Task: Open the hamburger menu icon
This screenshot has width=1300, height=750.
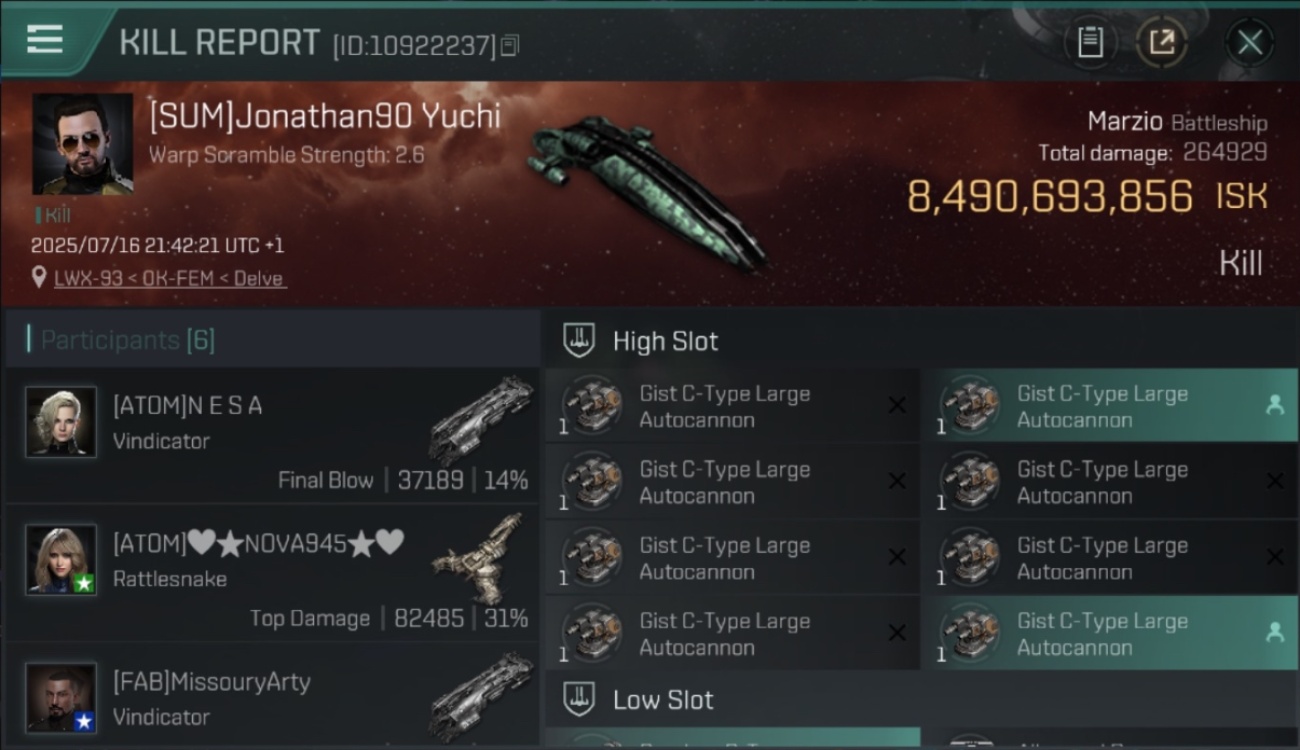Action: [x=44, y=39]
